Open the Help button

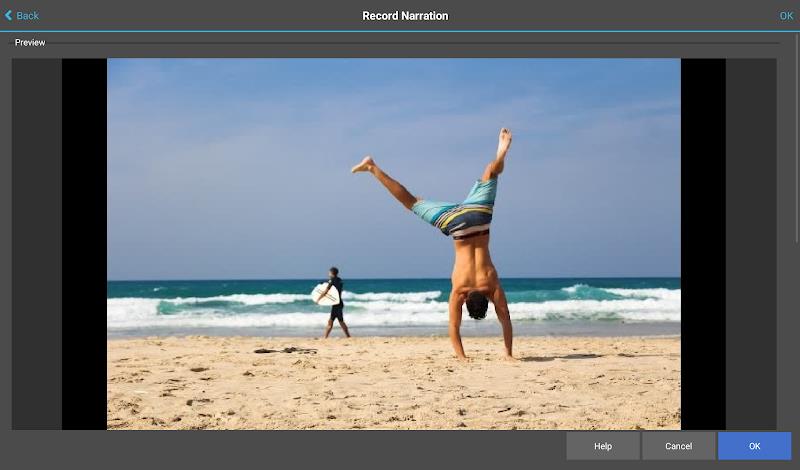pyautogui.click(x=603, y=446)
